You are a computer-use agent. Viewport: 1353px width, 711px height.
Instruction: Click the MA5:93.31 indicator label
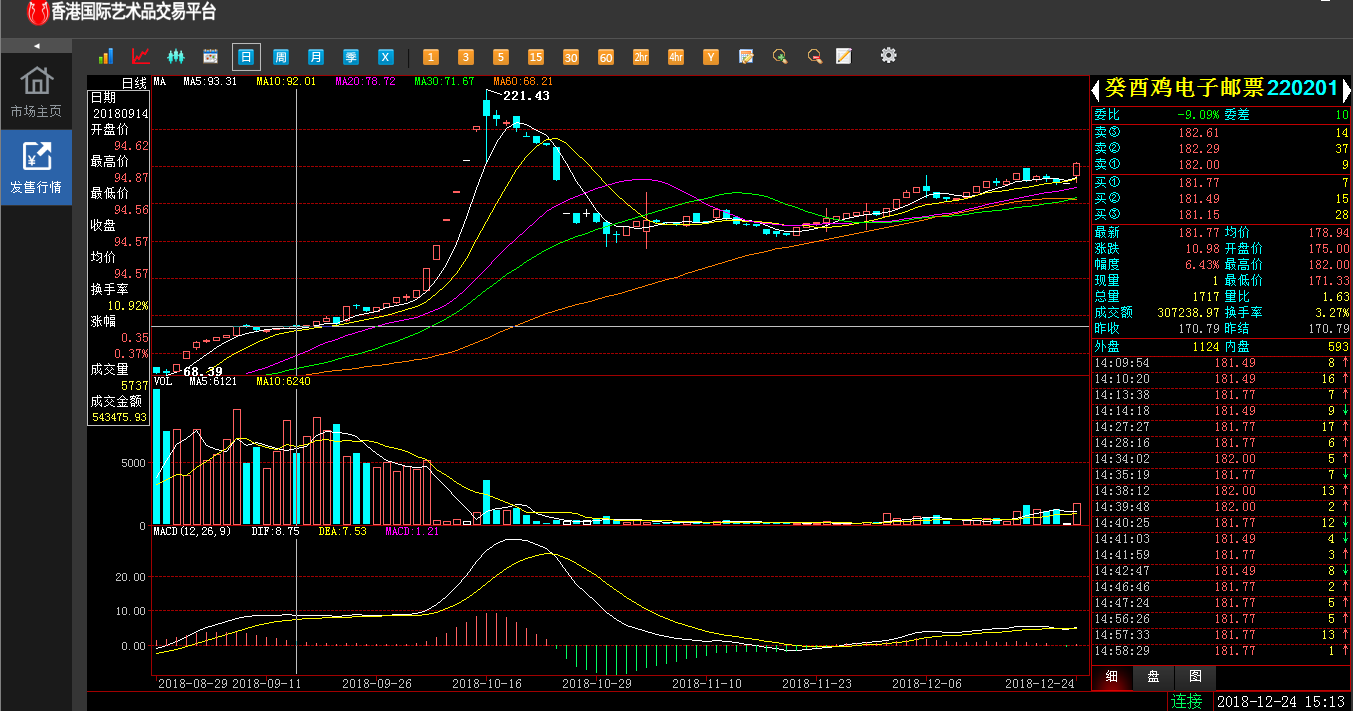210,81
